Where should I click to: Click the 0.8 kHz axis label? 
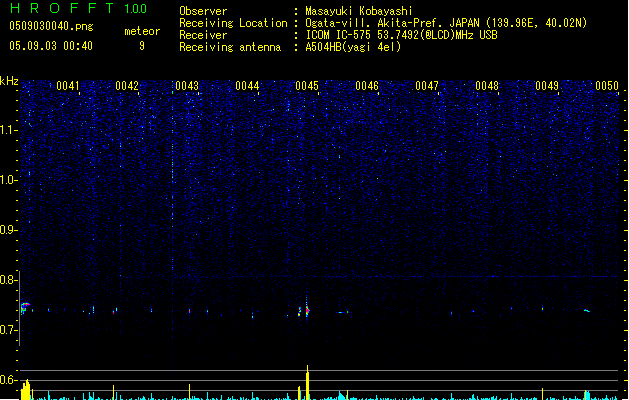click(9, 280)
